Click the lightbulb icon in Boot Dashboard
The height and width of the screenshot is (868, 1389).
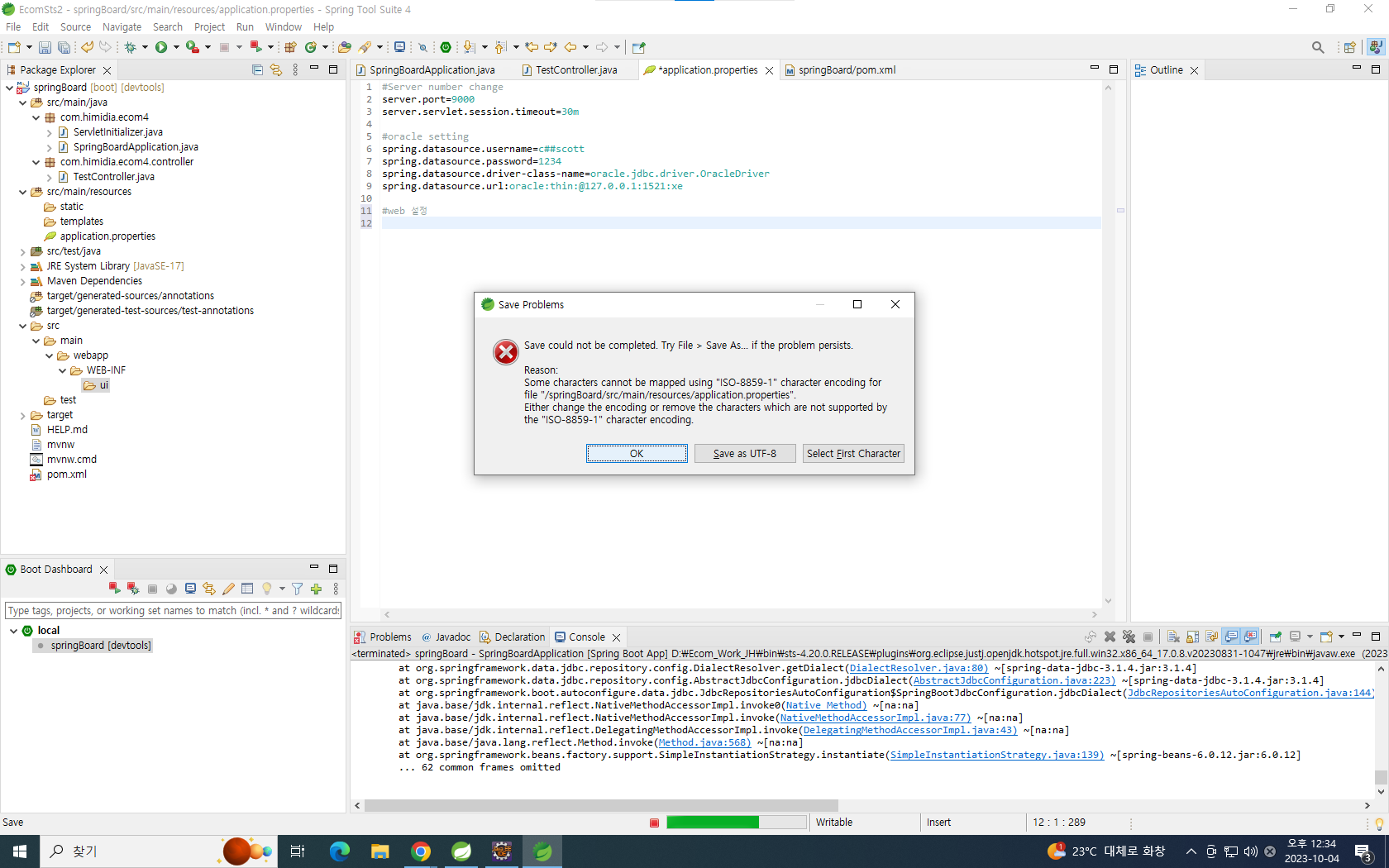pos(266,589)
